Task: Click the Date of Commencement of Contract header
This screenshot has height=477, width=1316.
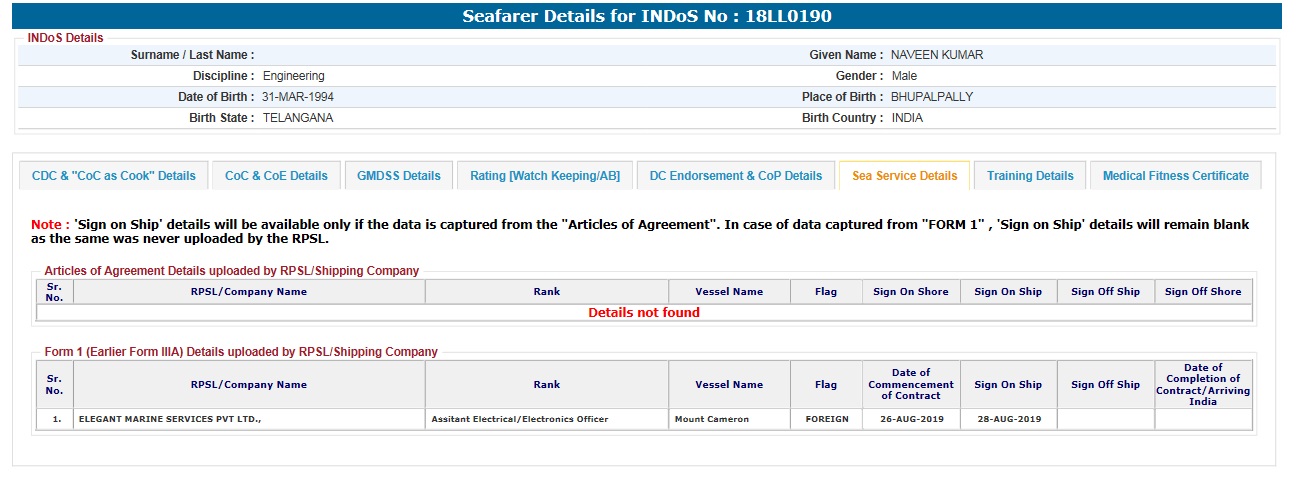Action: tap(911, 384)
